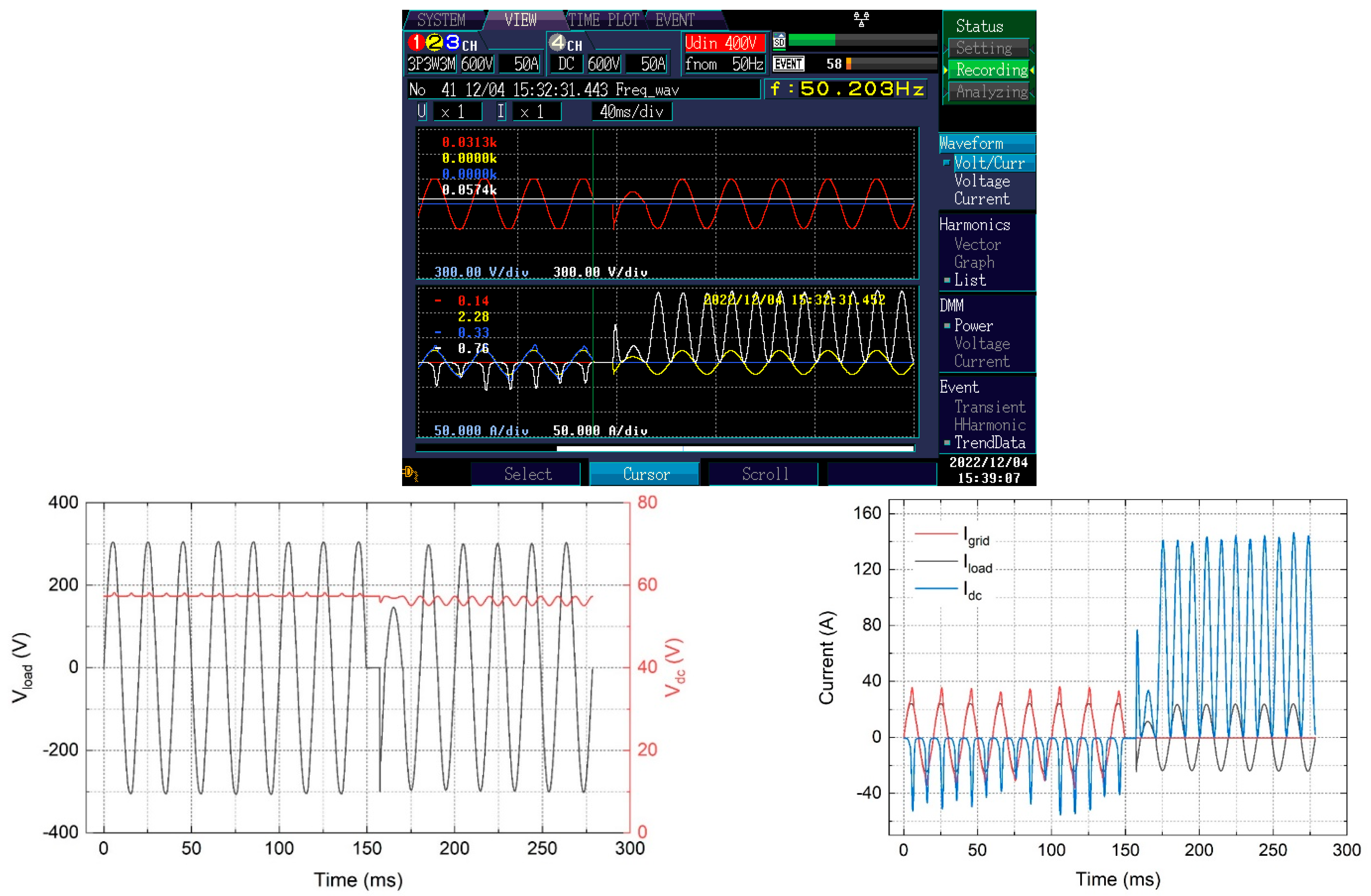Click the EVENT counter indicator icon
The image size is (1371, 896).
tap(788, 64)
